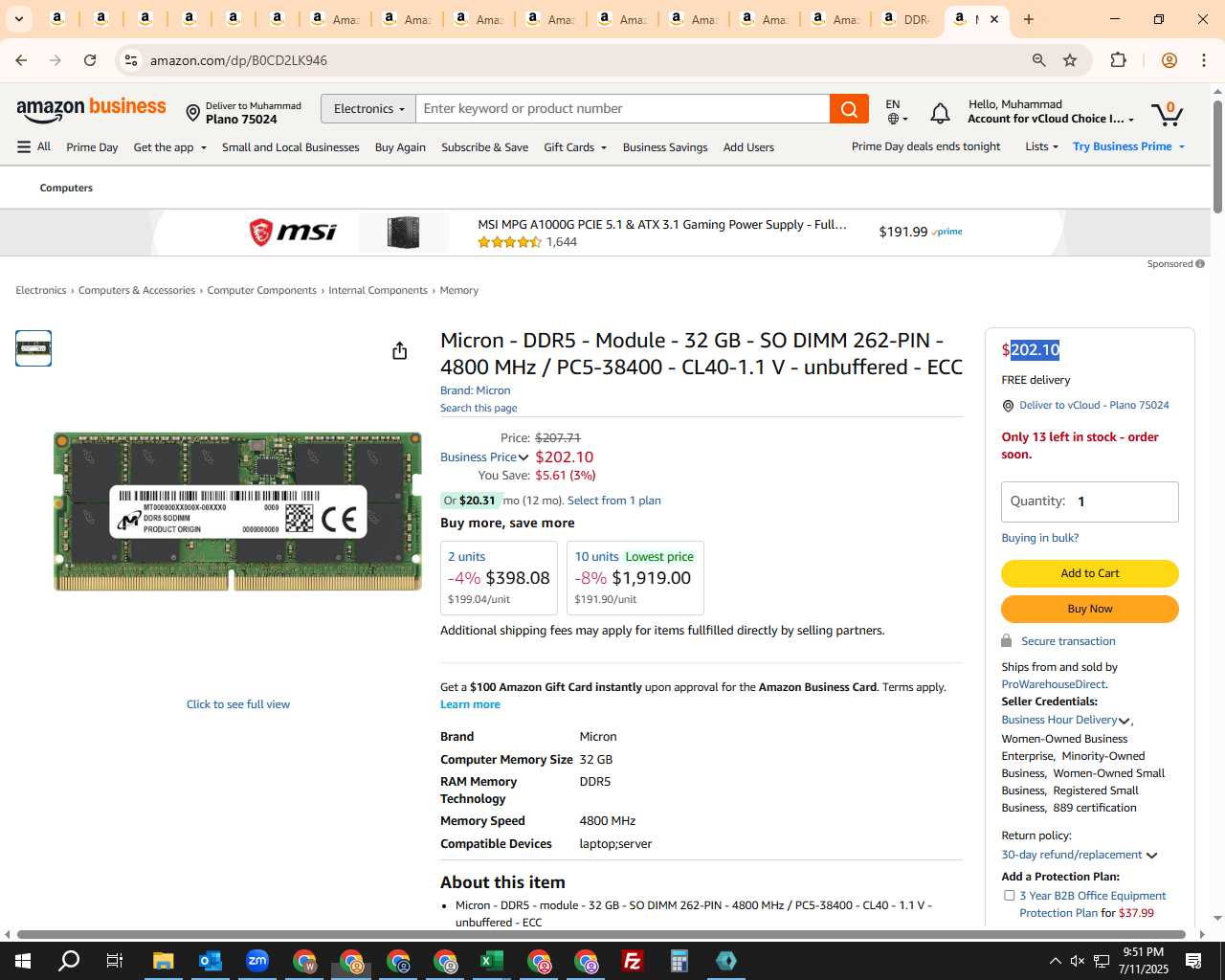Click the orange search magnifier button
Image resolution: width=1225 pixels, height=980 pixels.
point(849,109)
